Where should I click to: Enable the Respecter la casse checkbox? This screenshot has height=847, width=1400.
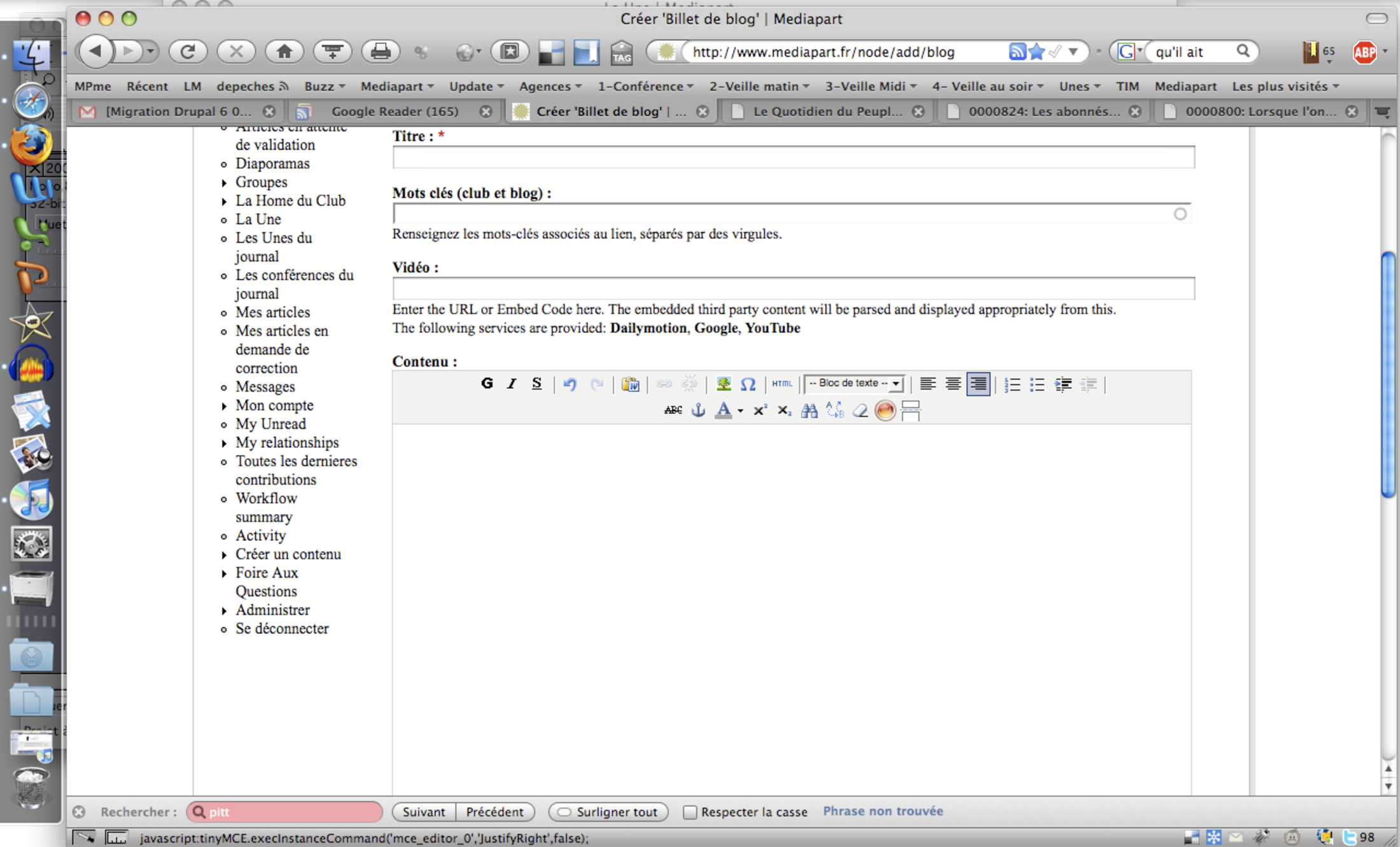coord(690,812)
